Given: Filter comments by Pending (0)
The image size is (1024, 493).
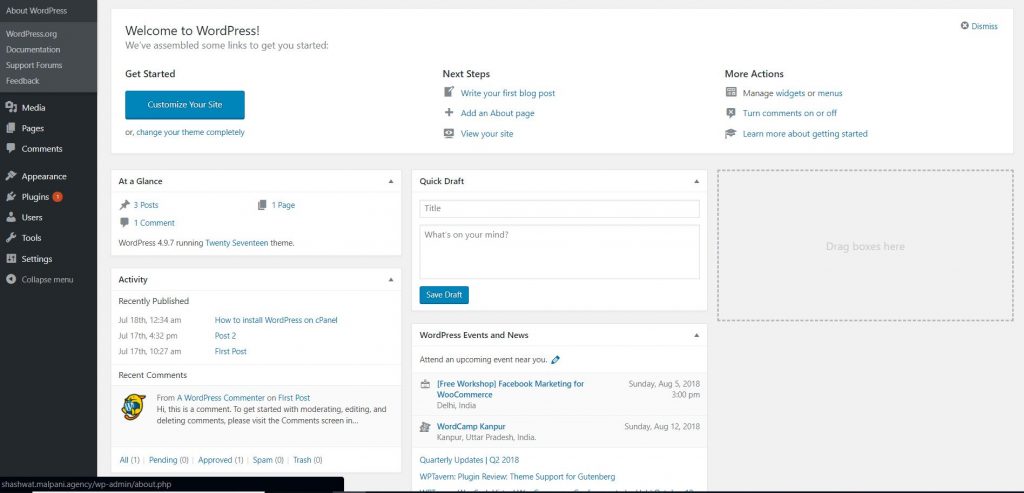Looking at the screenshot, I should coord(168,460).
